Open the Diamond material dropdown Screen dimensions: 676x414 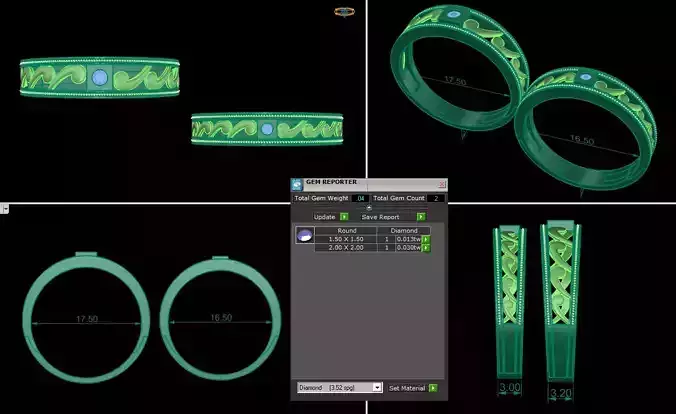click(377, 387)
